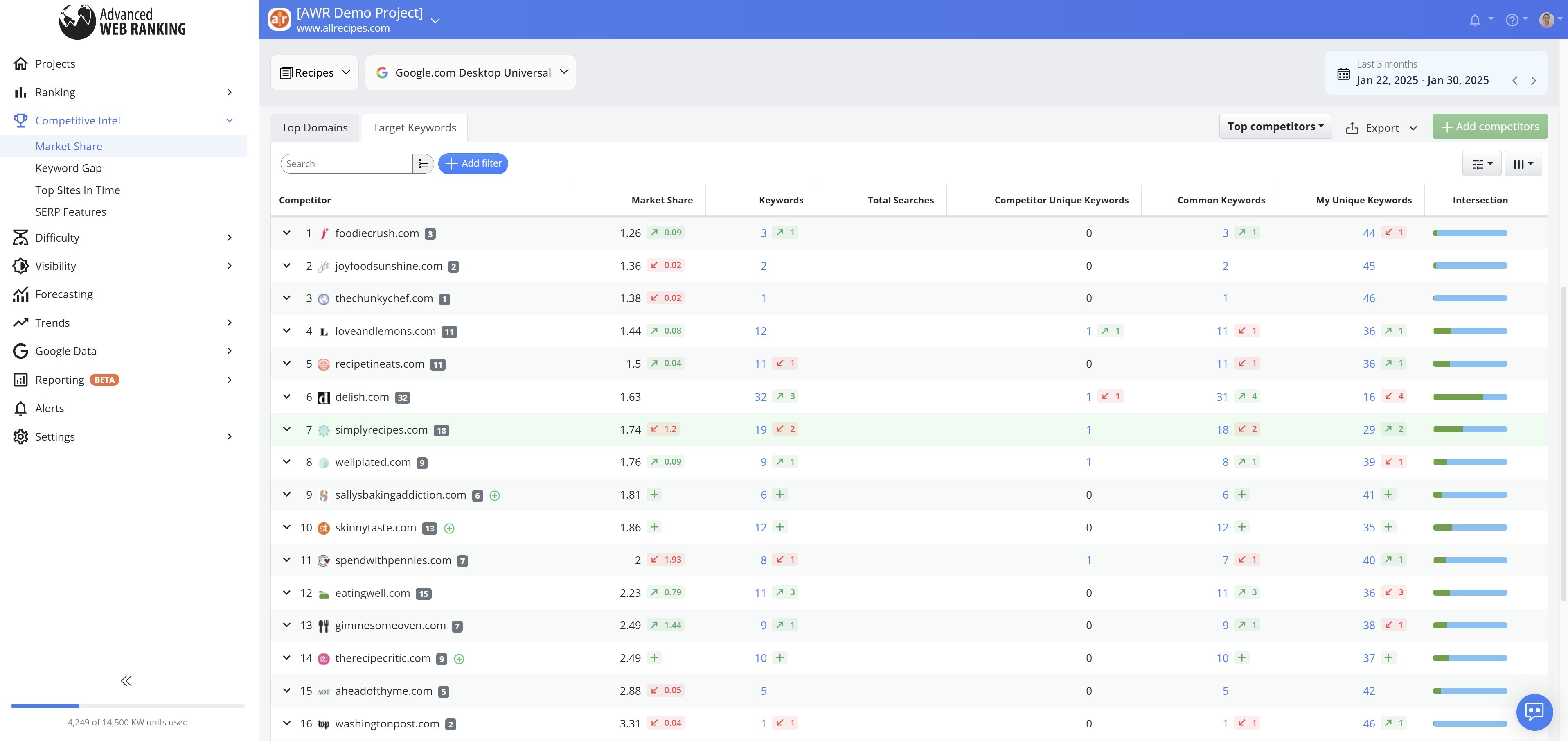The height and width of the screenshot is (741, 1568).
Task: Expand the recipetineats.com row
Action: pos(287,364)
